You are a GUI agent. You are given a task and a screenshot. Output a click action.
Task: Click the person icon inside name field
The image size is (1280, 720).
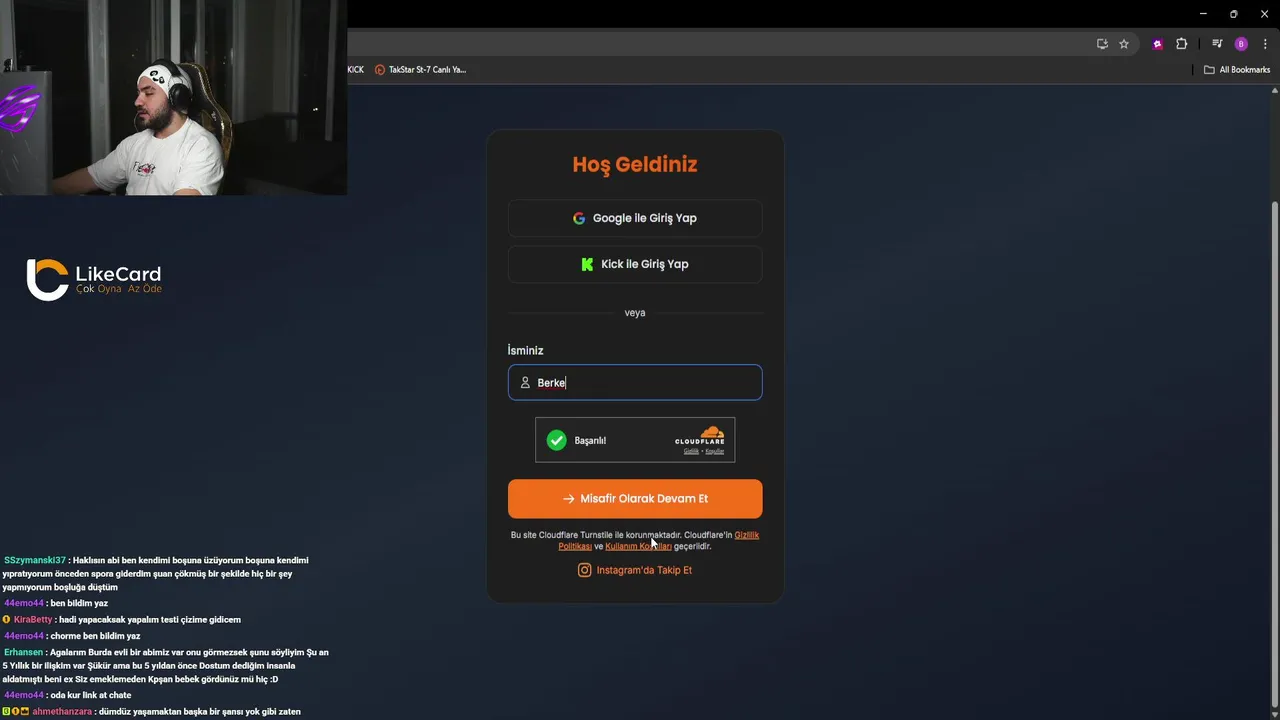525,383
